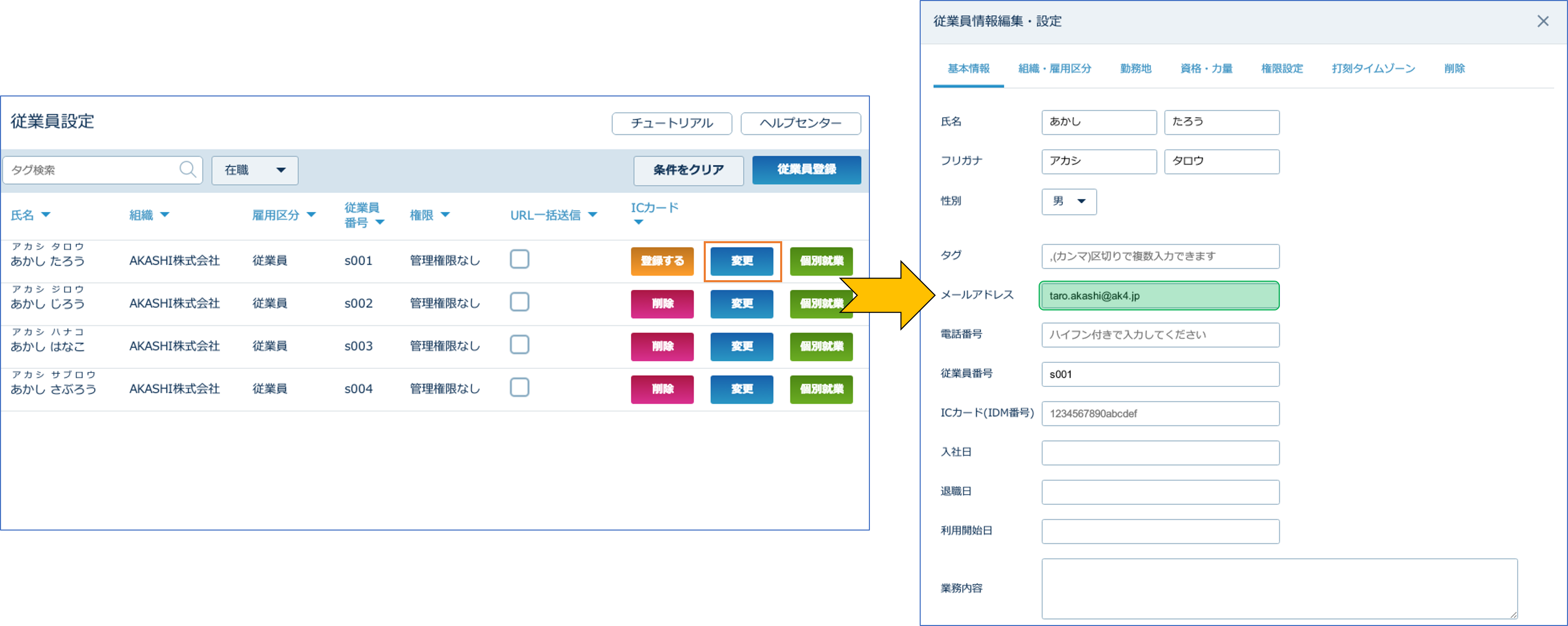Tick the URL checkbox for s003 row

click(x=519, y=345)
